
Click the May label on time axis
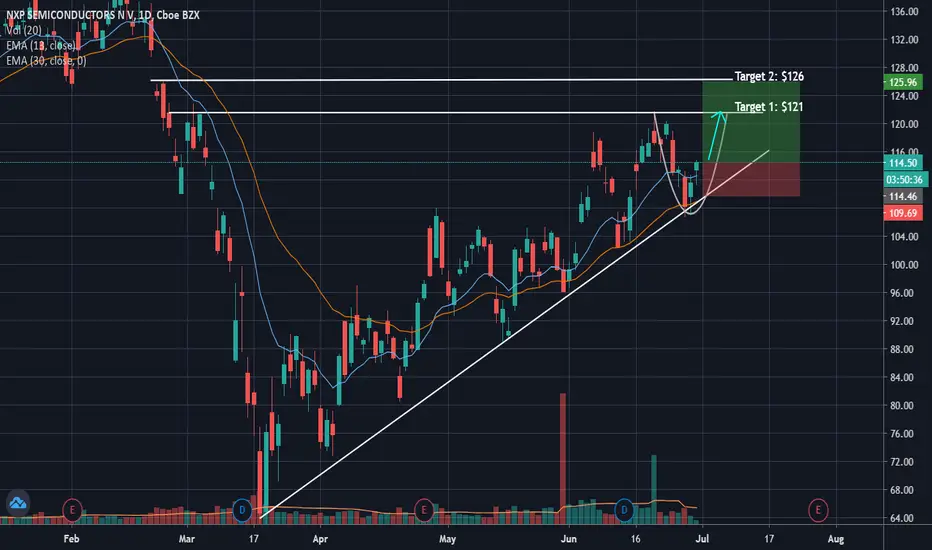click(448, 539)
